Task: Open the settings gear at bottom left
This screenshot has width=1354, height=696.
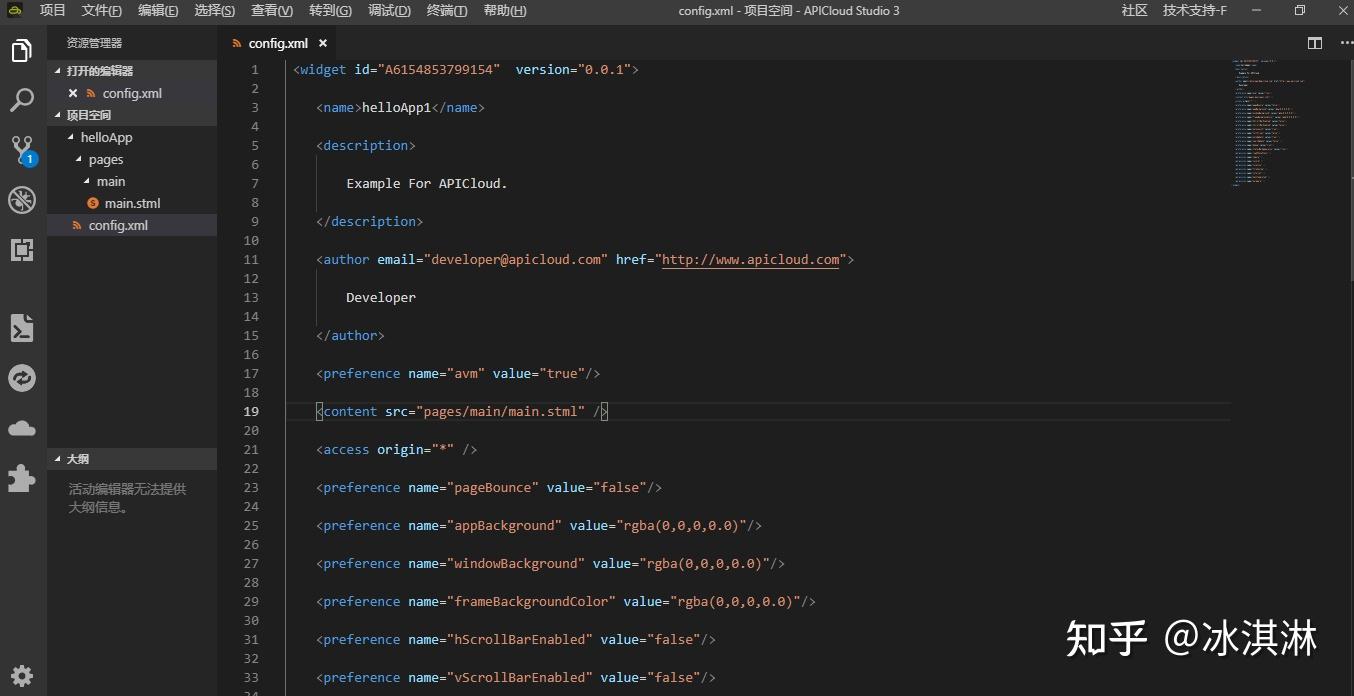Action: pos(22,675)
